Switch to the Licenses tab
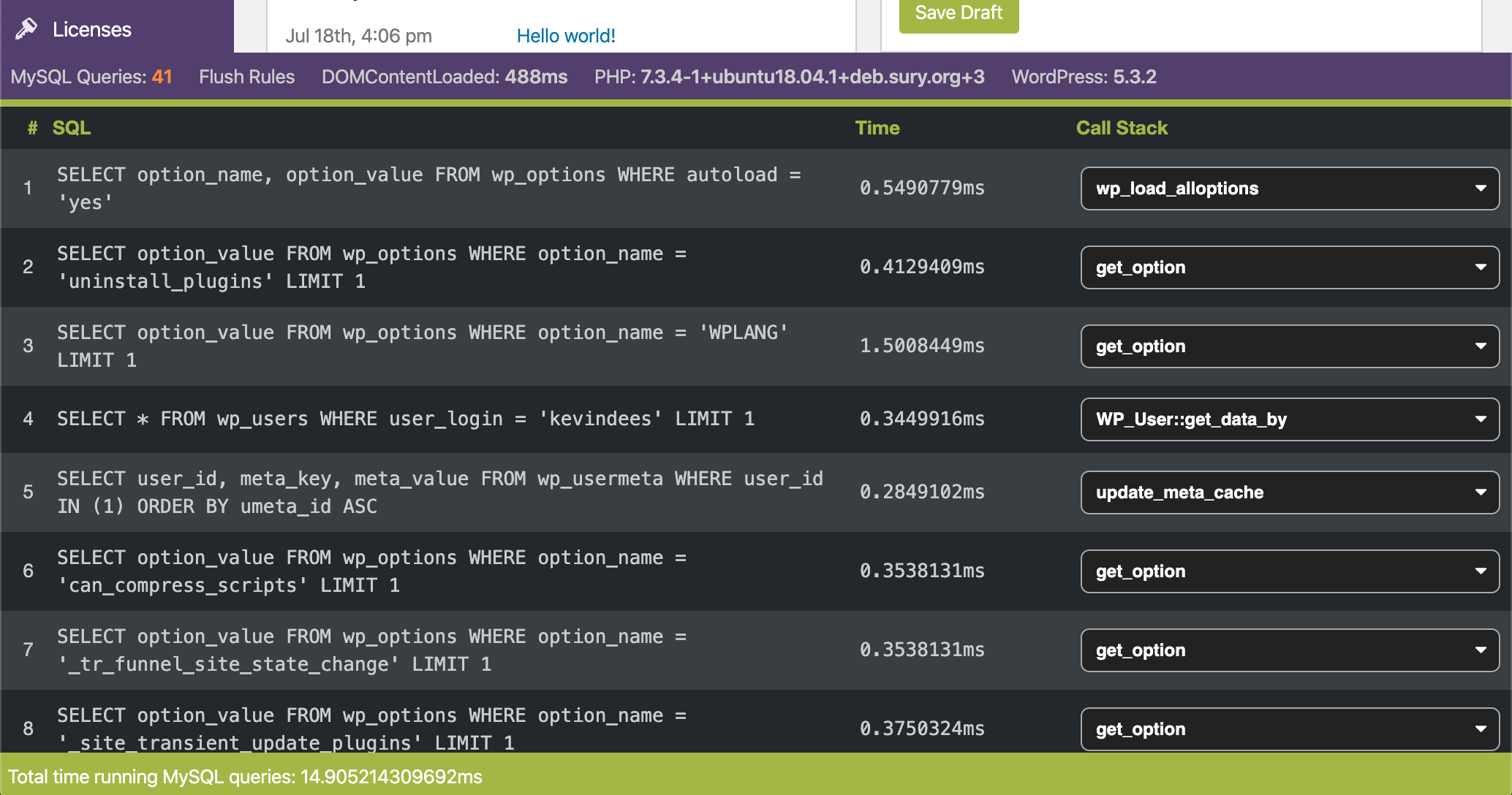This screenshot has width=1512, height=795. coord(91,29)
